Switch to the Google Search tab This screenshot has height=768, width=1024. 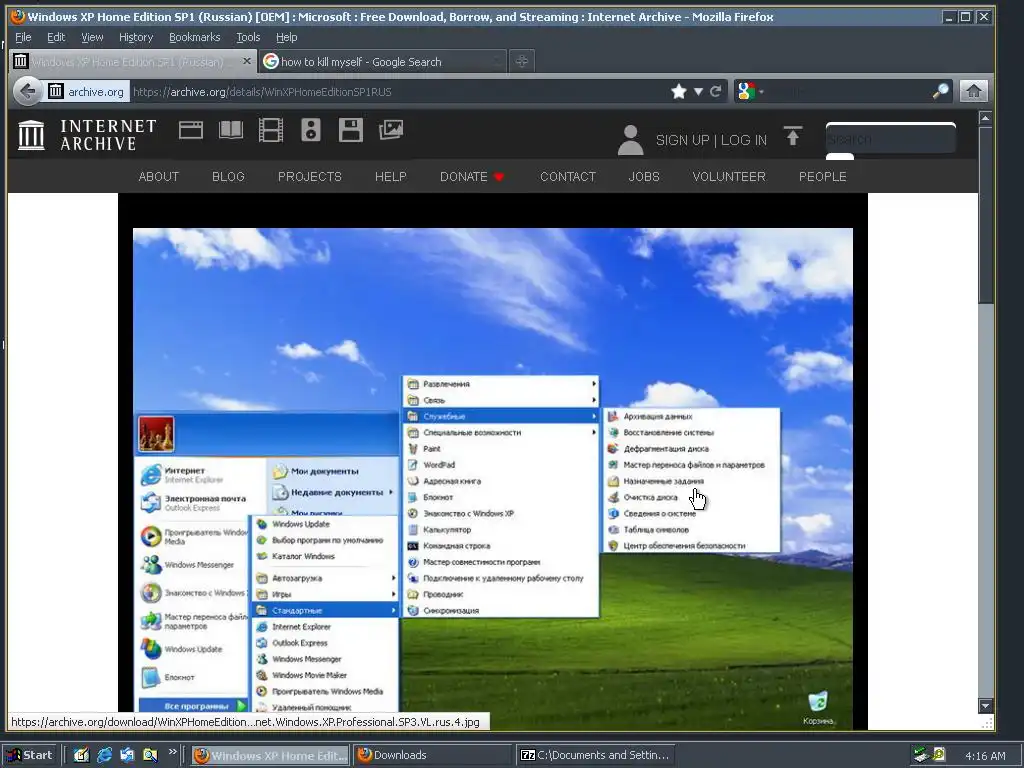click(382, 61)
